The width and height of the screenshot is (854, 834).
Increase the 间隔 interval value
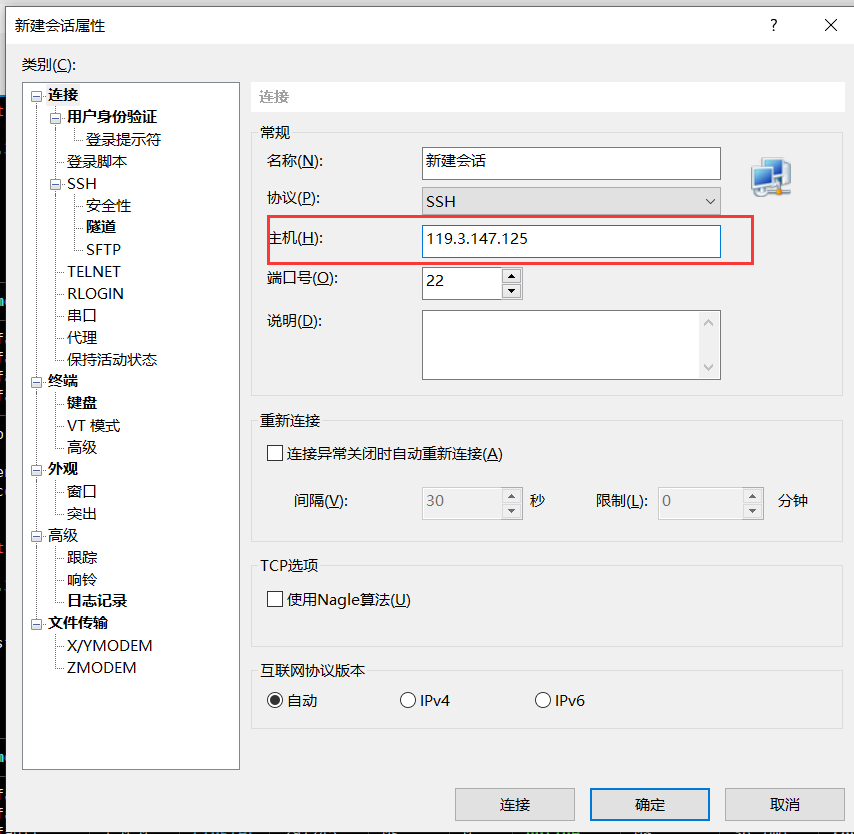pyautogui.click(x=511, y=496)
